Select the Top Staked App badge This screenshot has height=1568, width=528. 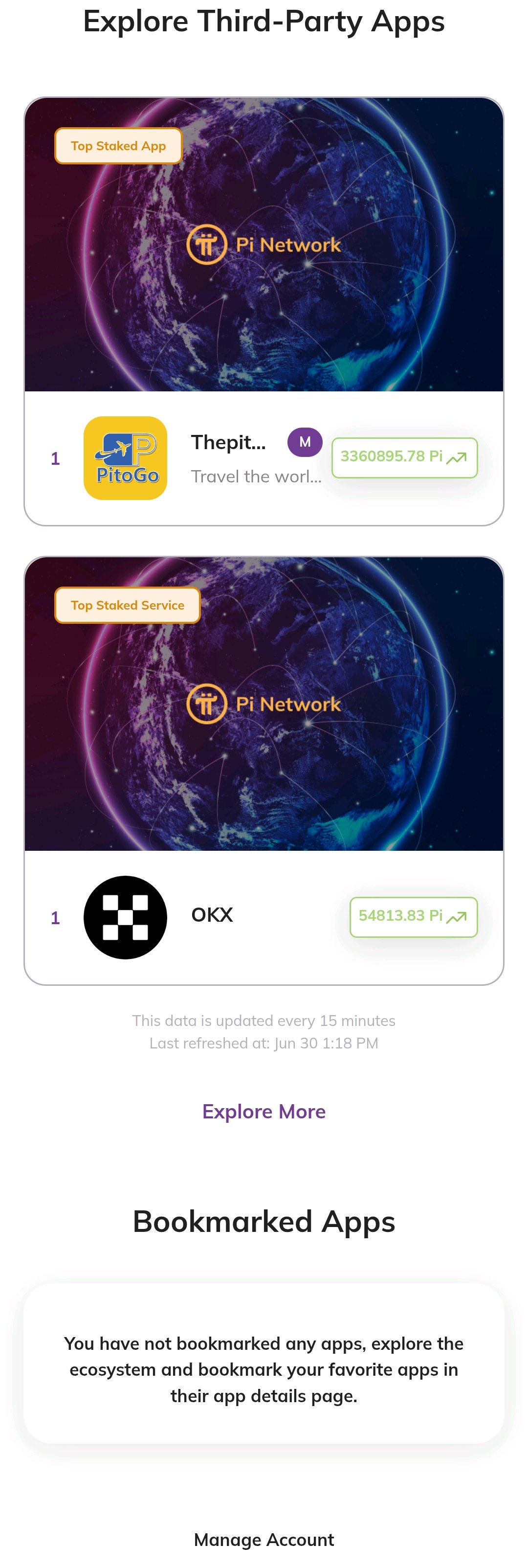[119, 146]
